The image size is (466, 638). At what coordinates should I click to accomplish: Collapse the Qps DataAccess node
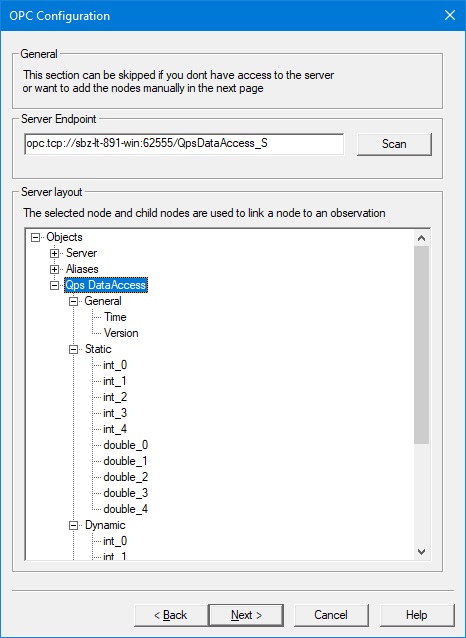pyautogui.click(x=54, y=286)
